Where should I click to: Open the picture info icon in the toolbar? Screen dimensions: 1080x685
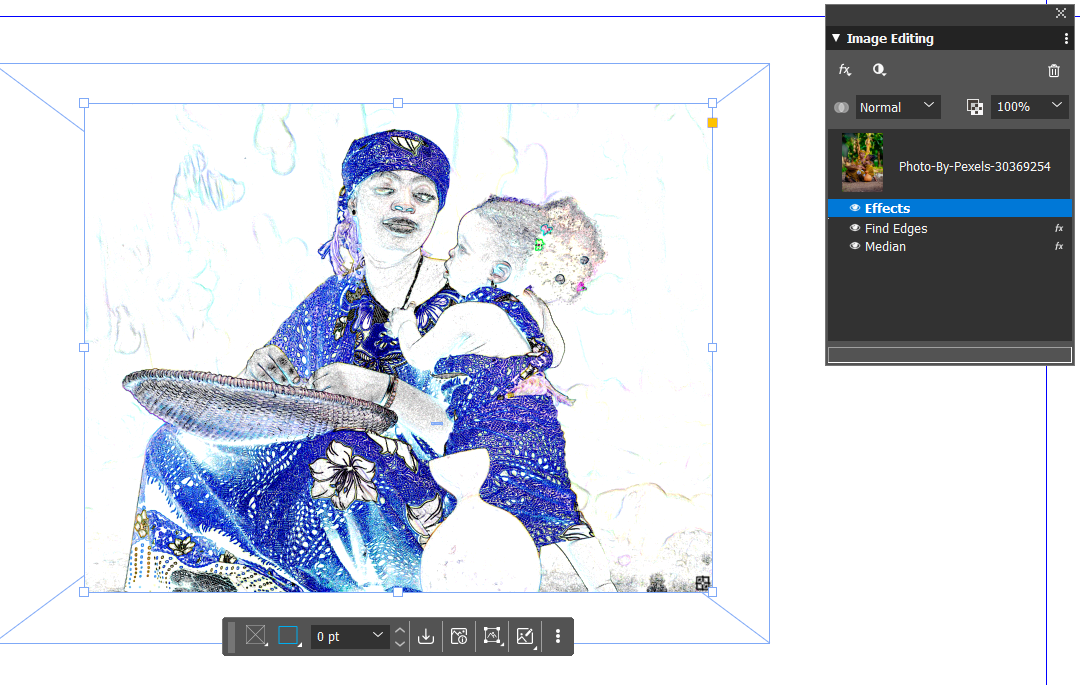pyautogui.click(x=459, y=636)
